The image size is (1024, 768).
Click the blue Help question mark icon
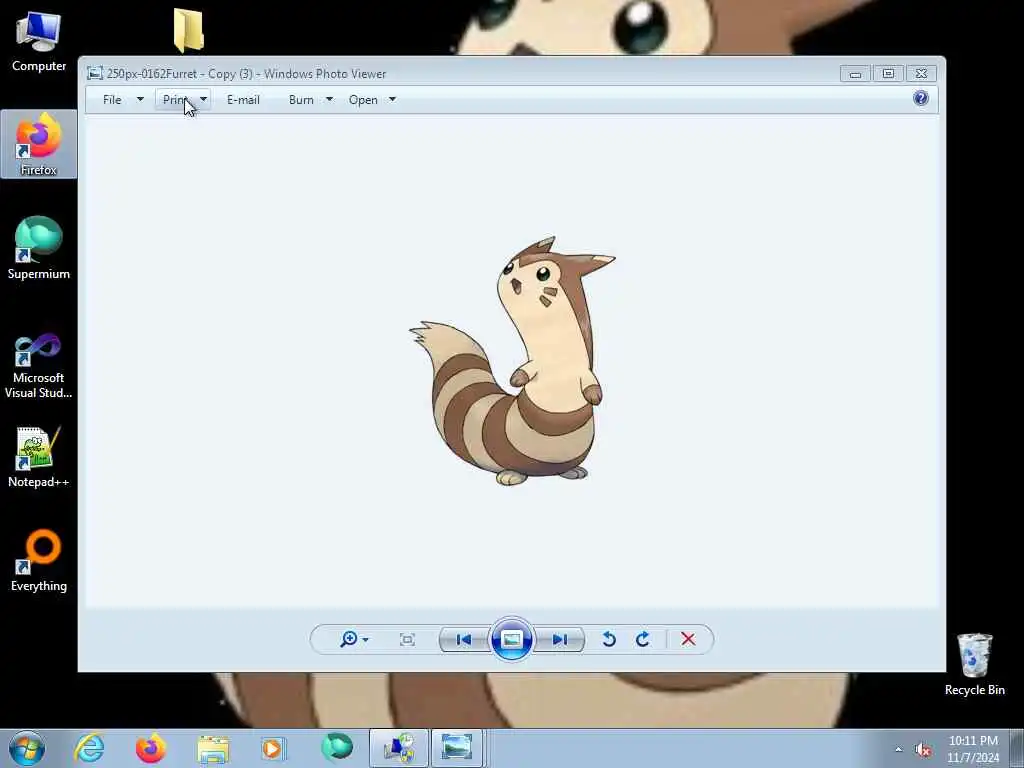[921, 99]
